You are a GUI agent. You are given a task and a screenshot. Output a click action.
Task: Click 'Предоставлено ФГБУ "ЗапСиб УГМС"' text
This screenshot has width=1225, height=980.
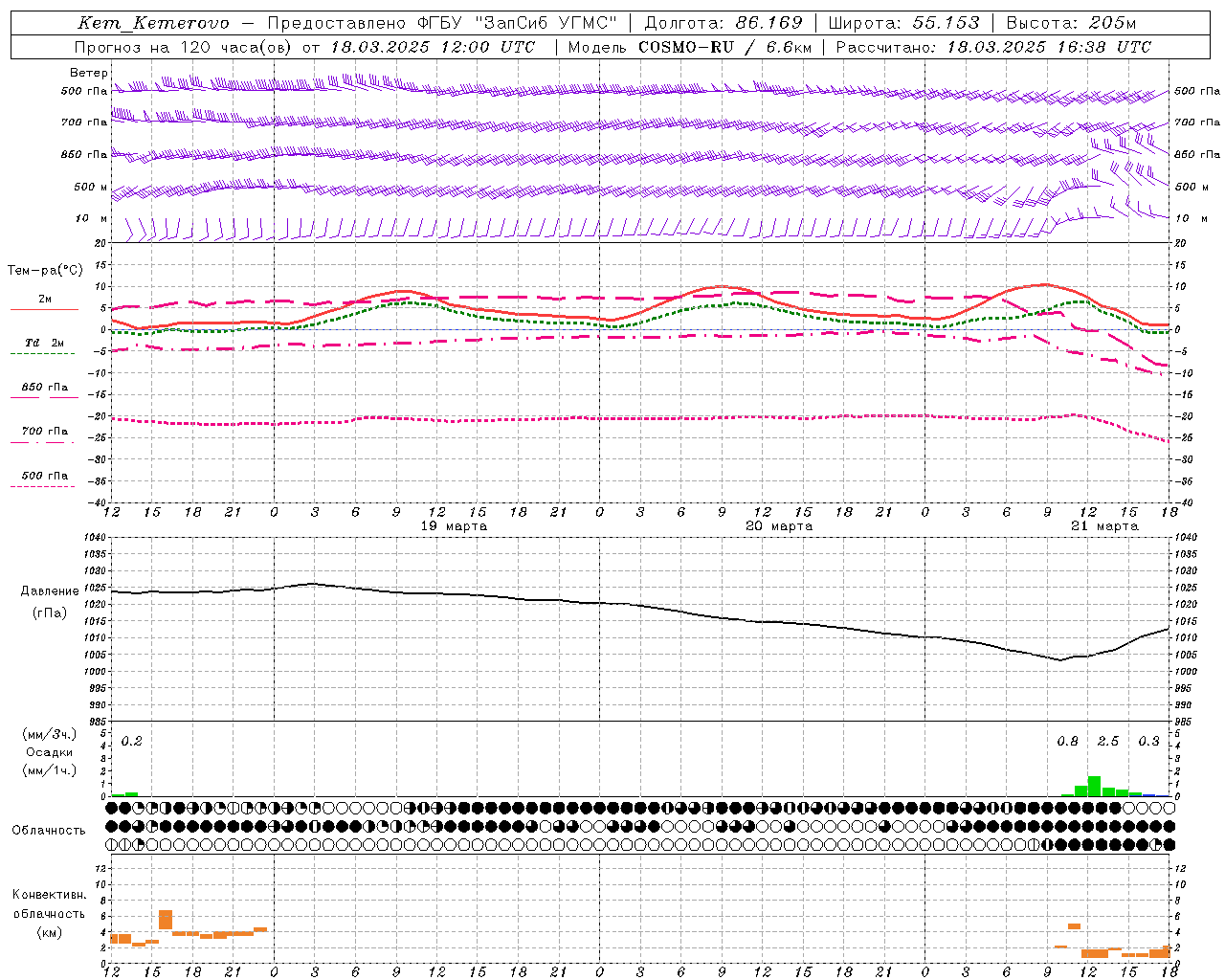(442, 23)
